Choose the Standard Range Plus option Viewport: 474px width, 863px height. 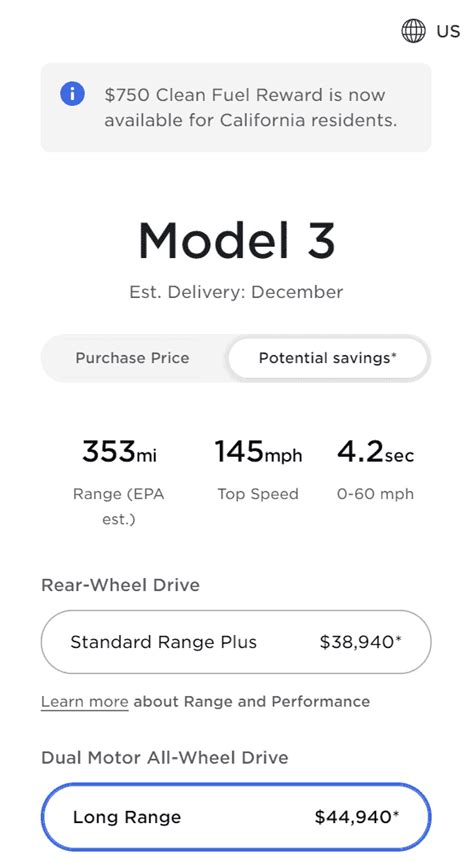pyautogui.click(x=236, y=642)
